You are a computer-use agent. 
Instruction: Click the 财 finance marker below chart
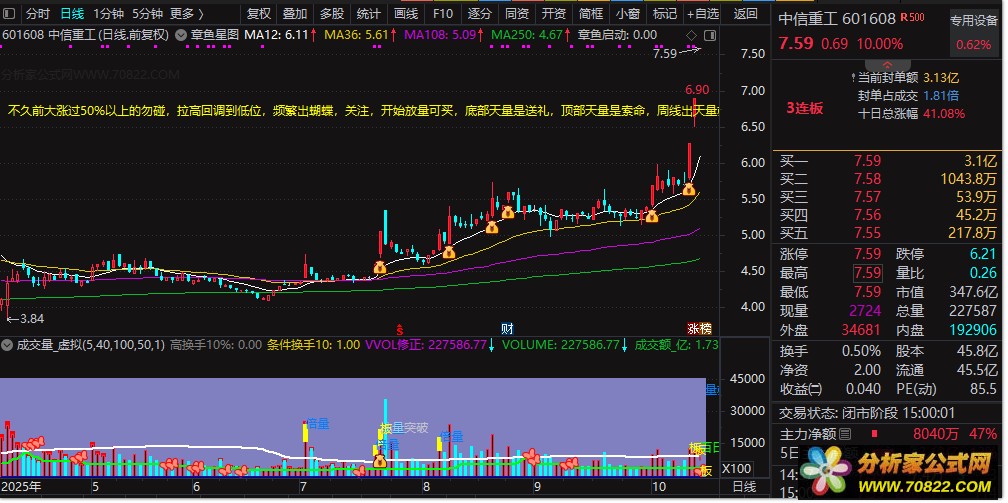[507, 328]
